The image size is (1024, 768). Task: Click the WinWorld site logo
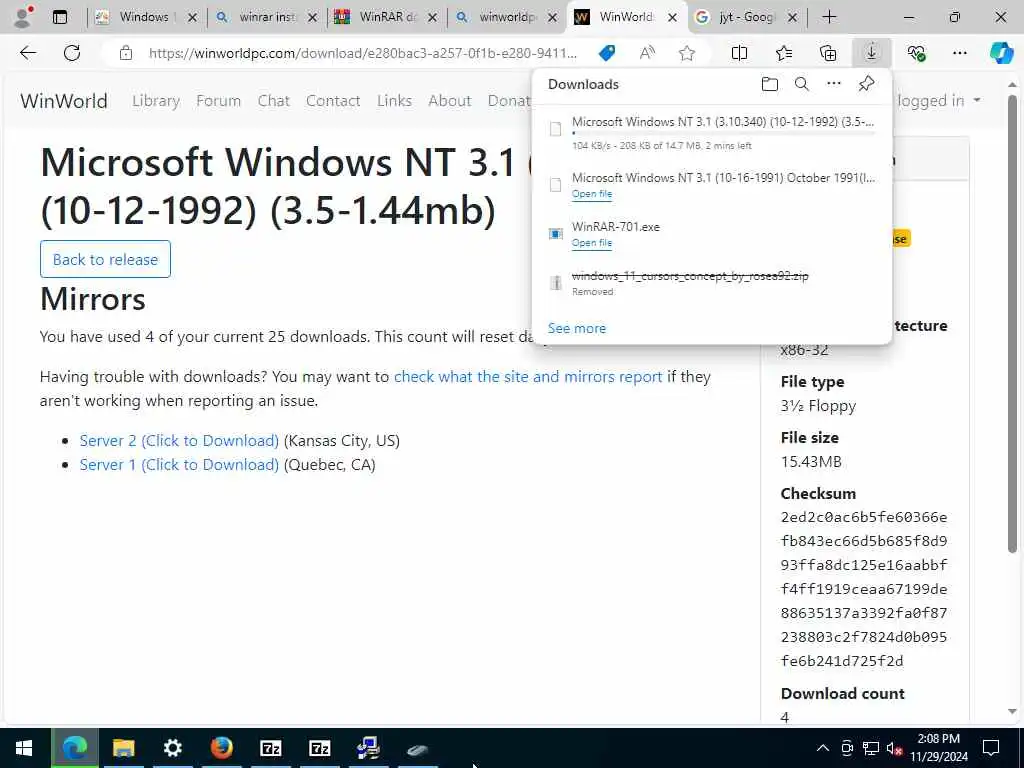[x=64, y=101]
